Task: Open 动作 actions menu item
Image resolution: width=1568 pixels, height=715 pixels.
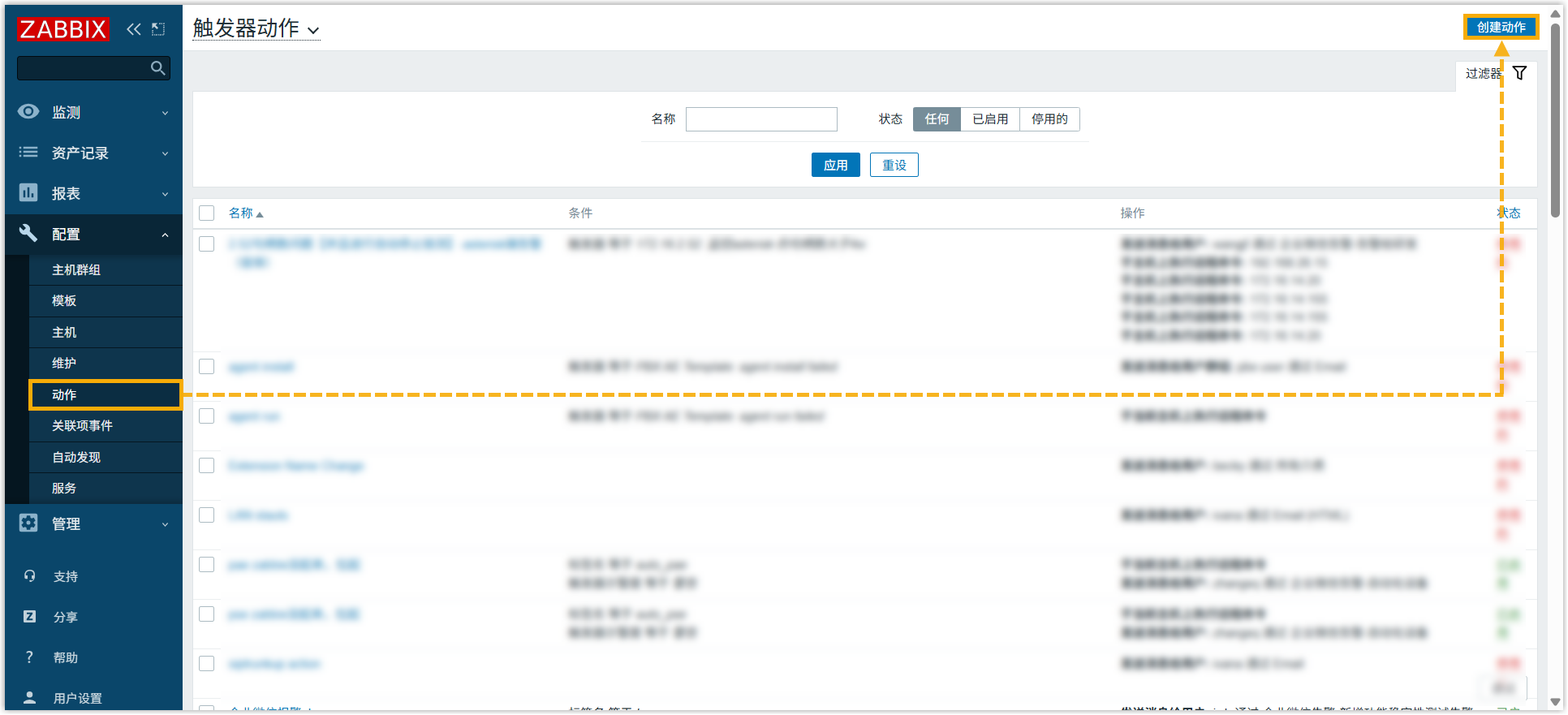Action: click(x=65, y=395)
